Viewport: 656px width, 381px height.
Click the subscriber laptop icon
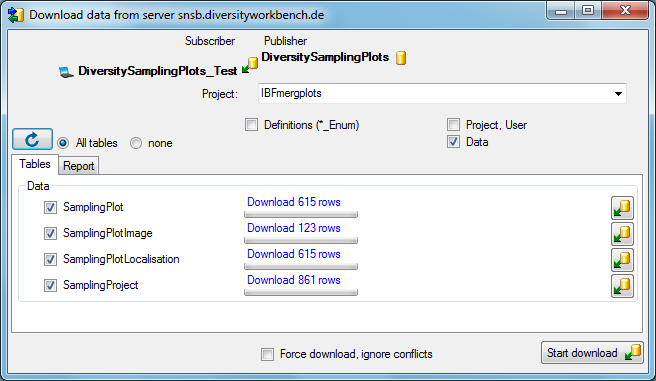66,72
